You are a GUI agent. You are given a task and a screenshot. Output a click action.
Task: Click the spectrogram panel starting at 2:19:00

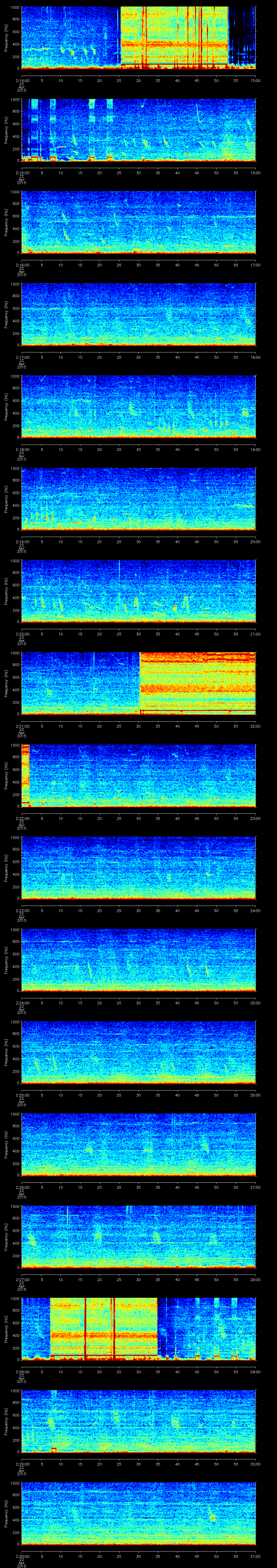click(139, 499)
